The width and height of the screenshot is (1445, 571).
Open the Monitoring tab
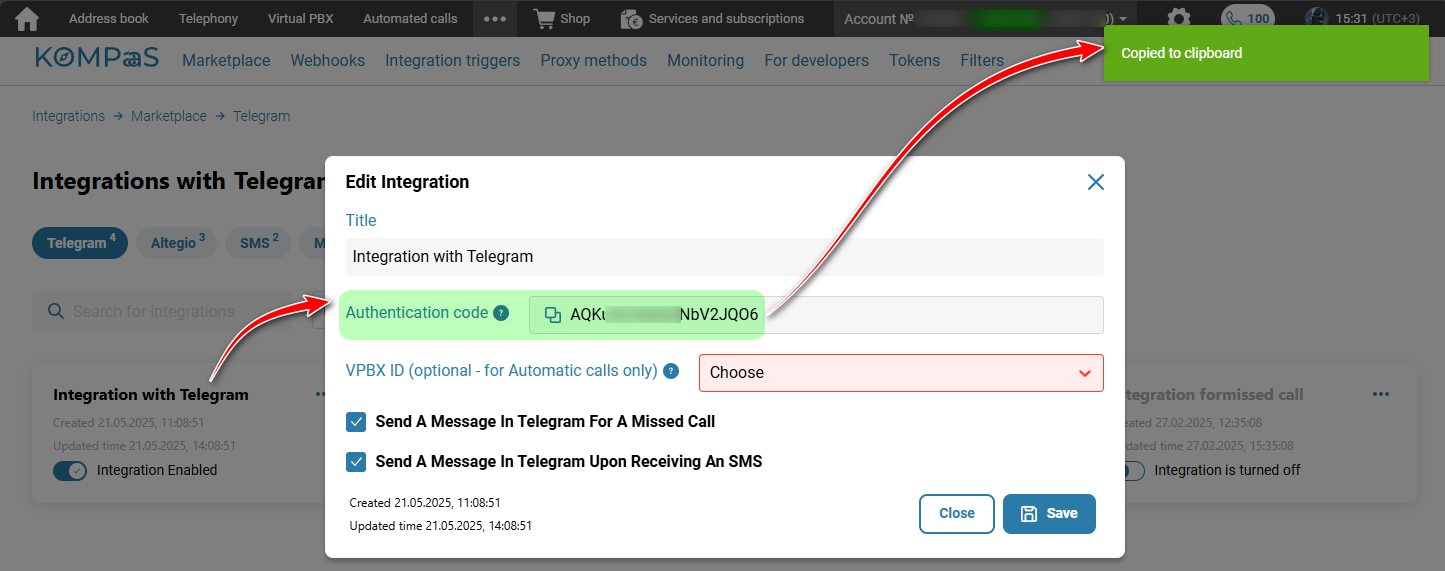705,60
